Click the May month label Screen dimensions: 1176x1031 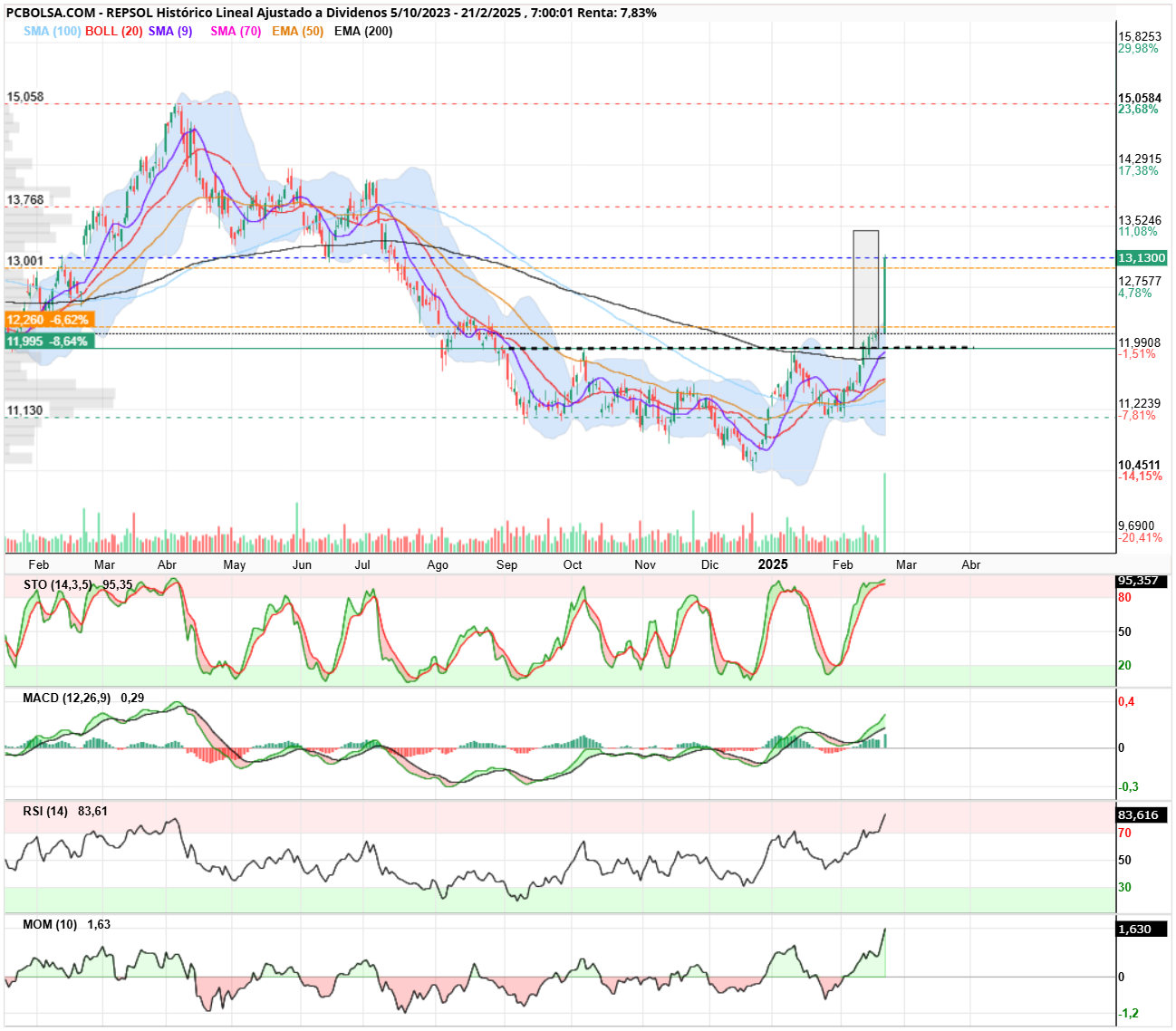(x=234, y=565)
